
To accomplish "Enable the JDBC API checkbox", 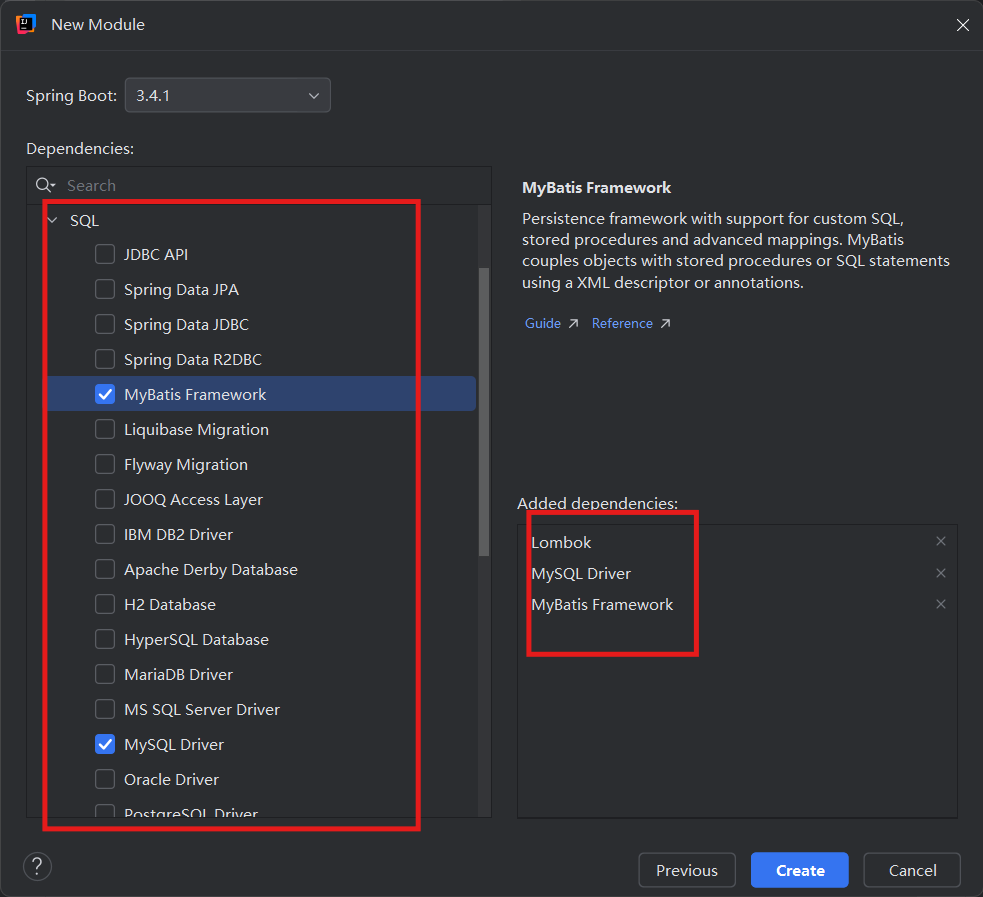I will (x=105, y=254).
